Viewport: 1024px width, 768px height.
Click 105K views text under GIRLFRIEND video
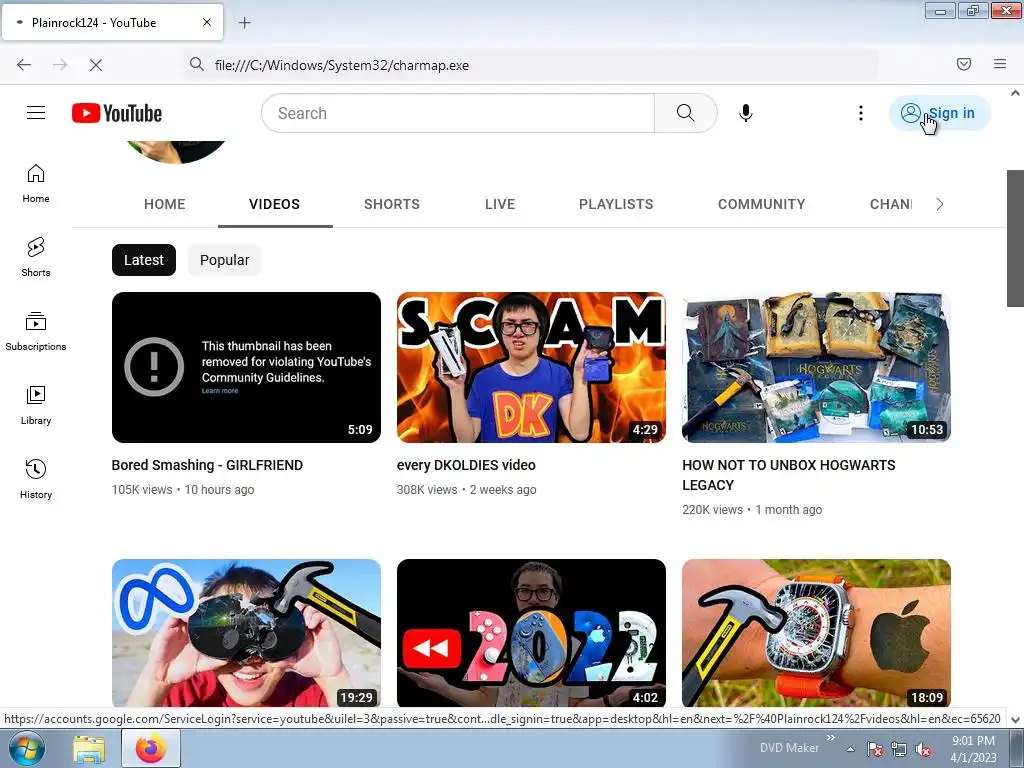(x=142, y=490)
